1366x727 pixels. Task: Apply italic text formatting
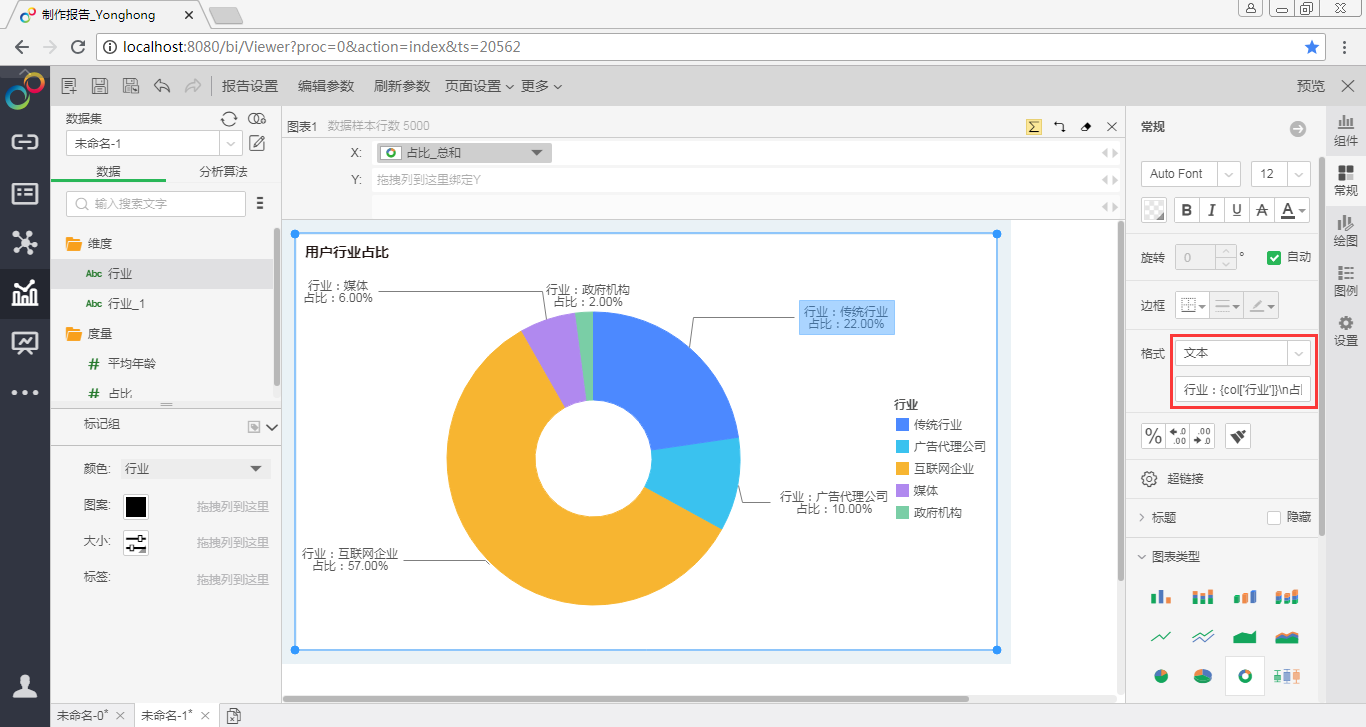point(1212,210)
